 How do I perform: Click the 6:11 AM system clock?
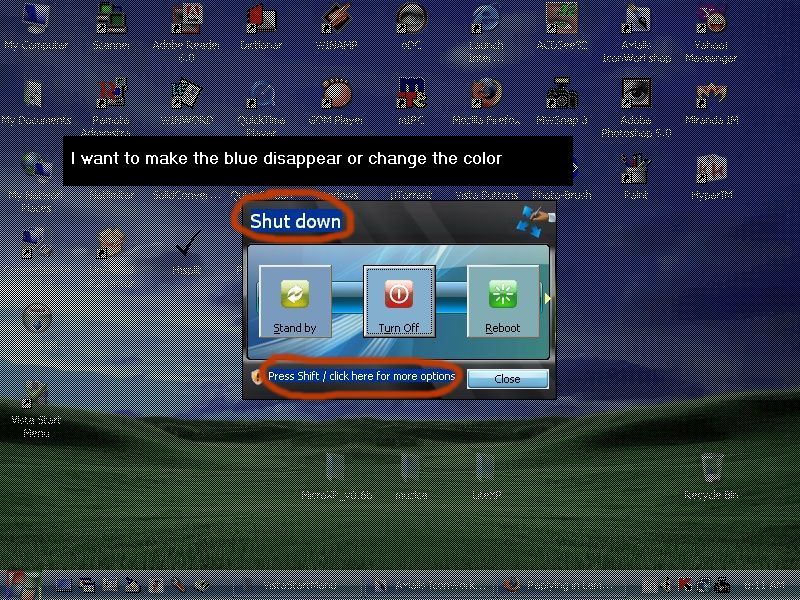click(764, 585)
